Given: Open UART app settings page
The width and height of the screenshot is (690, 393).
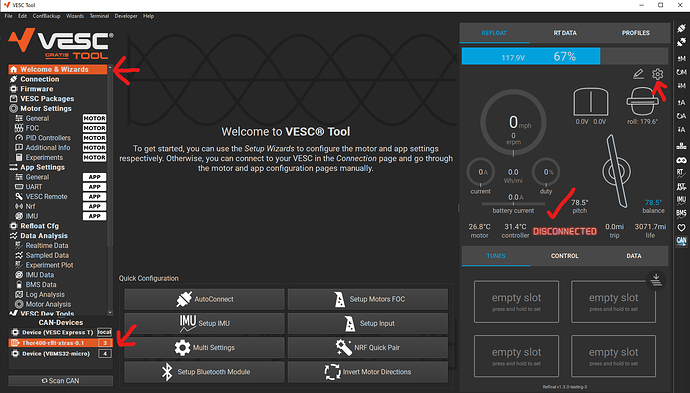Looking at the screenshot, I should click(58, 187).
